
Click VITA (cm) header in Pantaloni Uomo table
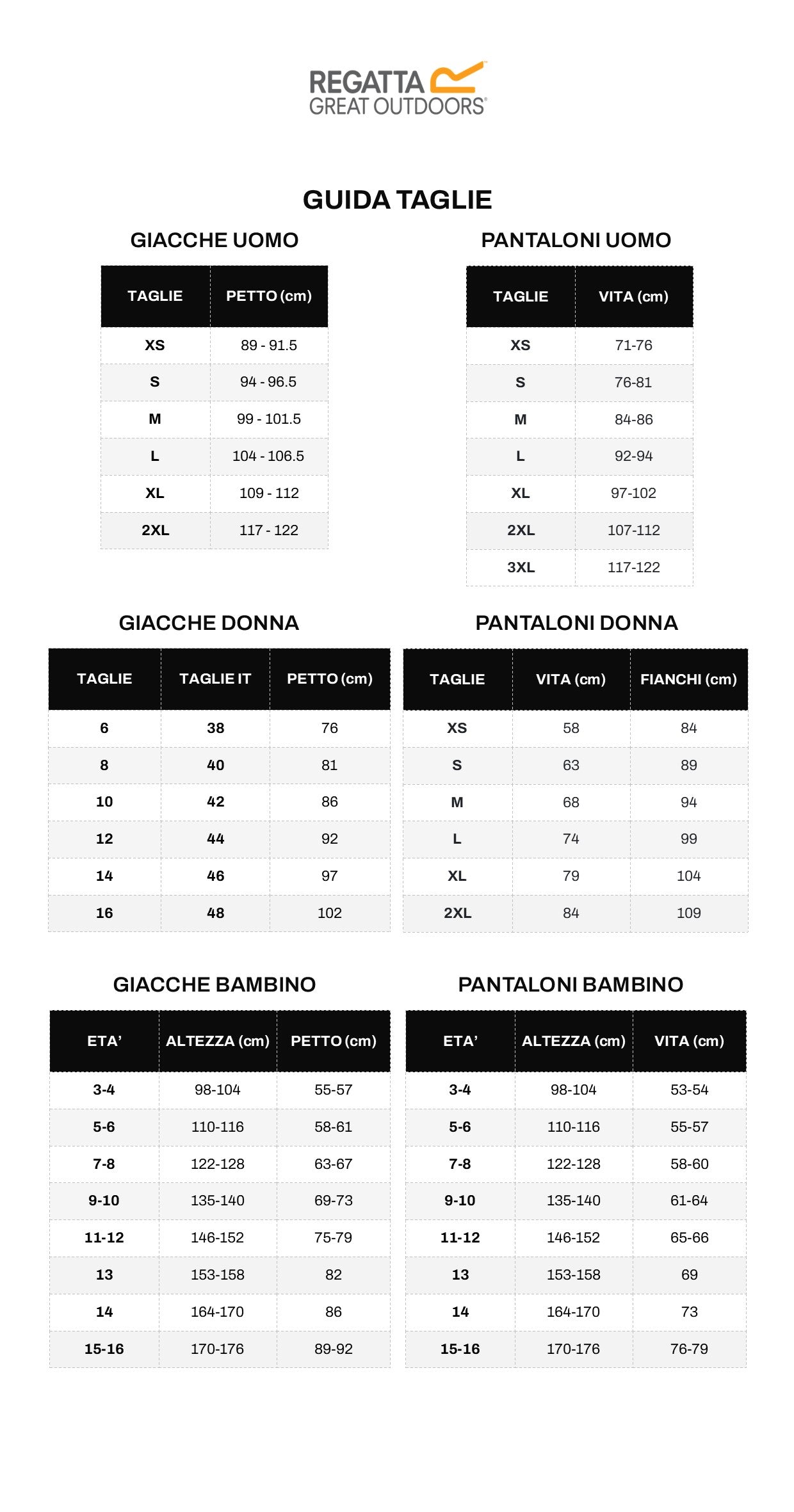point(633,296)
